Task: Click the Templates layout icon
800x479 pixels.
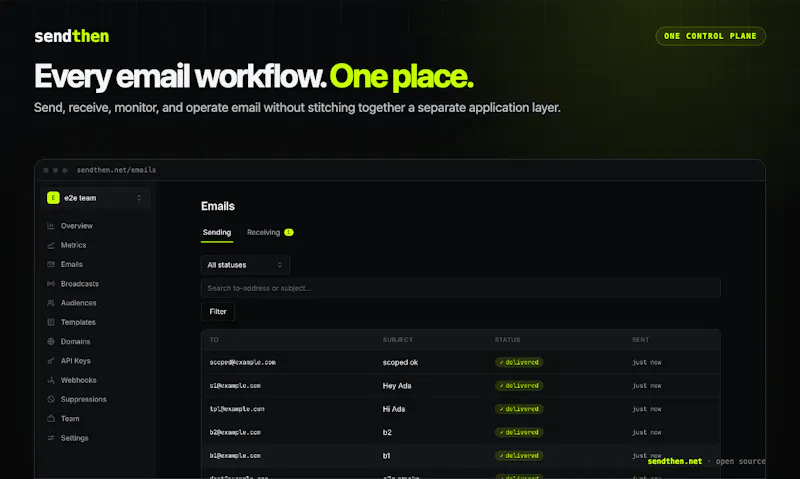Action: click(51, 322)
